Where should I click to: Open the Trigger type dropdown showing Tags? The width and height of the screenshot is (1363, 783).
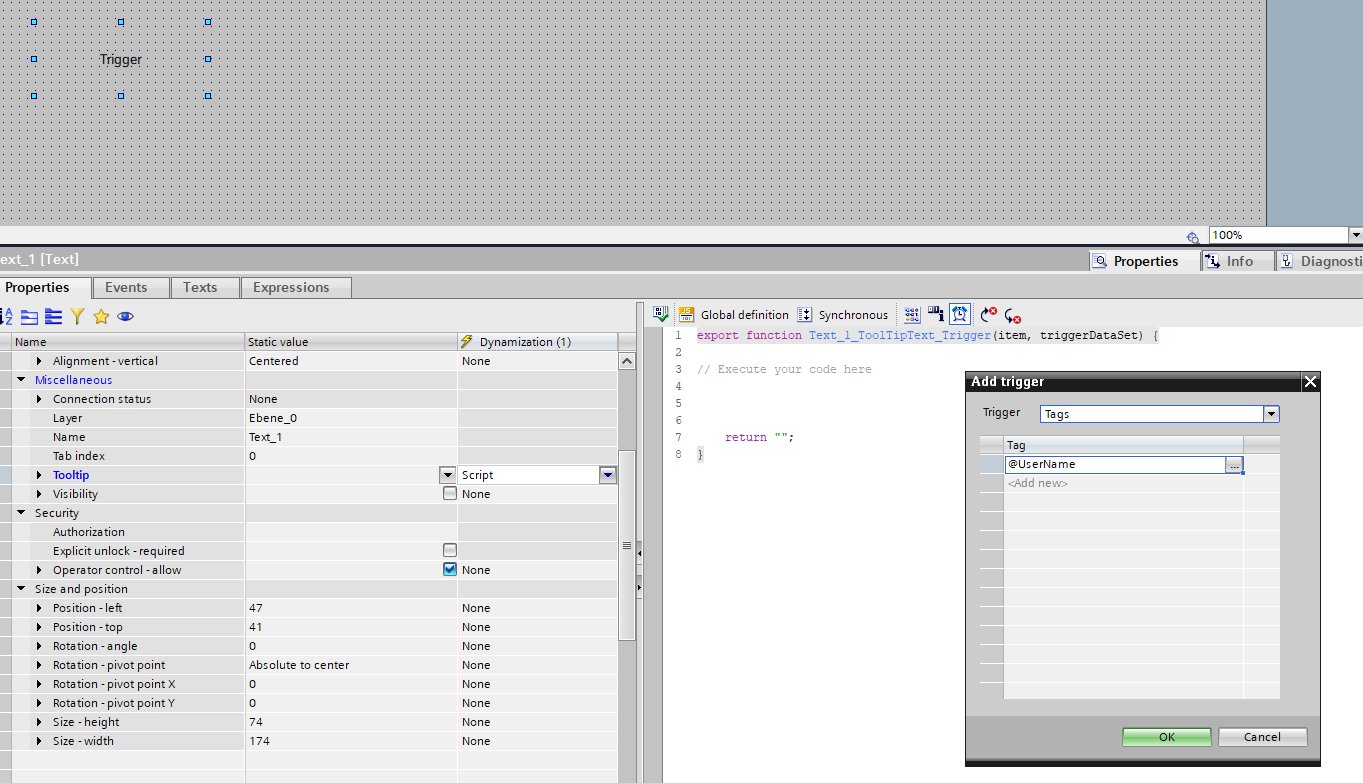tap(1271, 414)
